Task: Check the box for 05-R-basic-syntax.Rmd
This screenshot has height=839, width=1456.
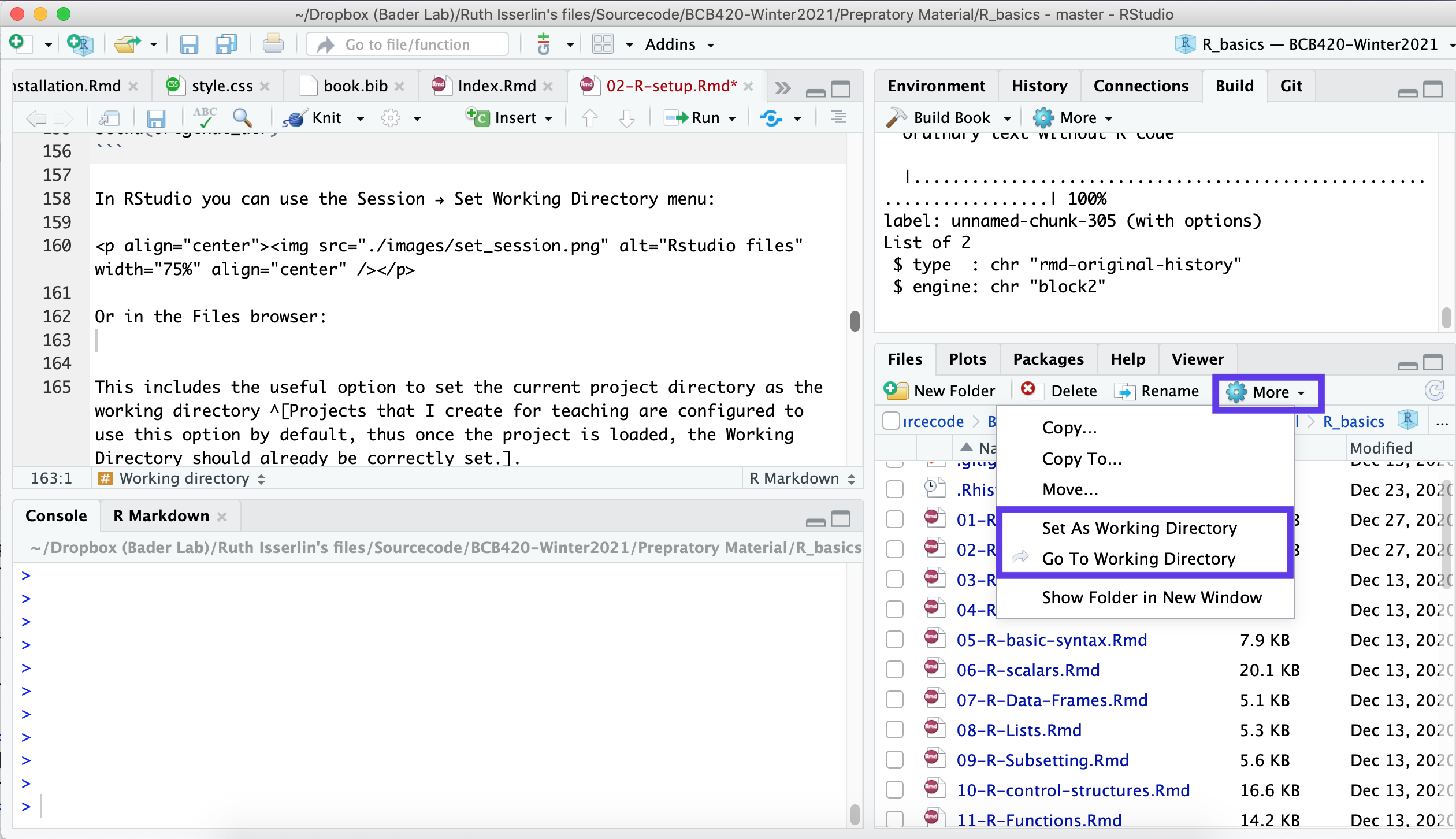Action: coord(894,640)
